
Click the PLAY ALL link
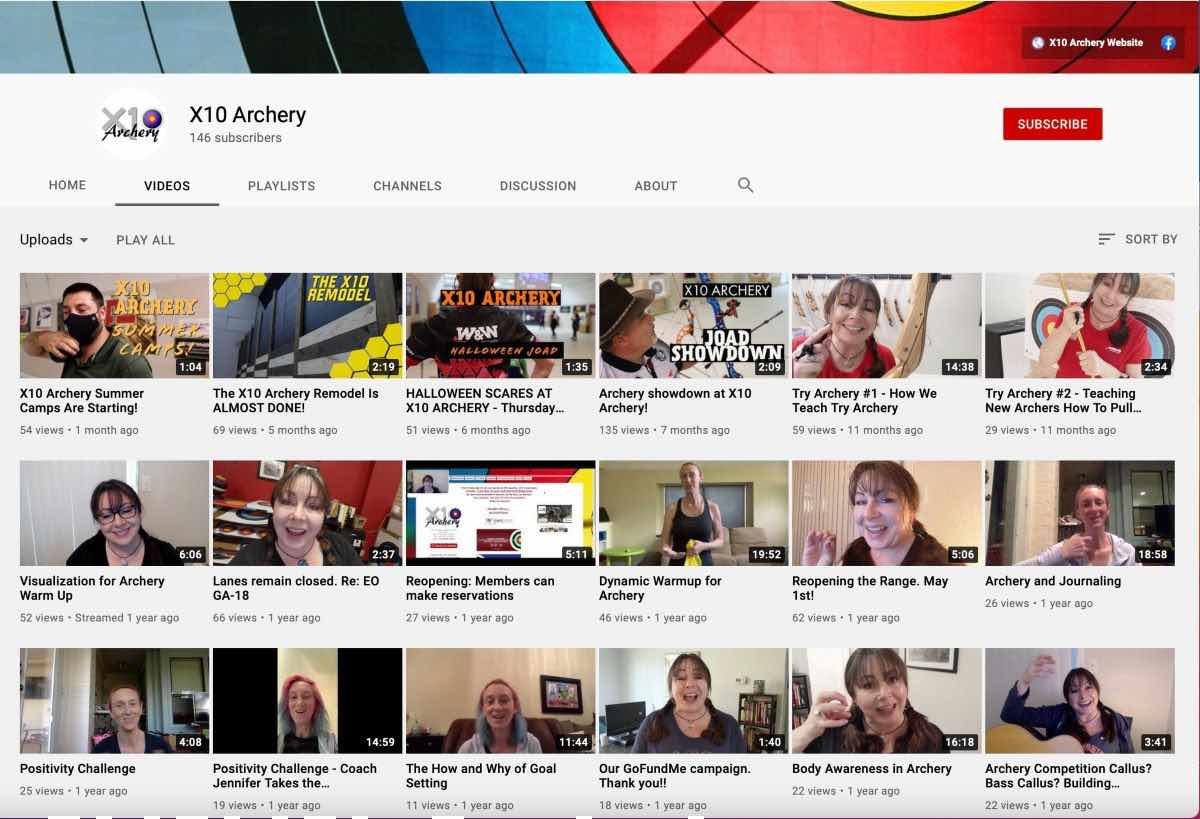tap(145, 240)
